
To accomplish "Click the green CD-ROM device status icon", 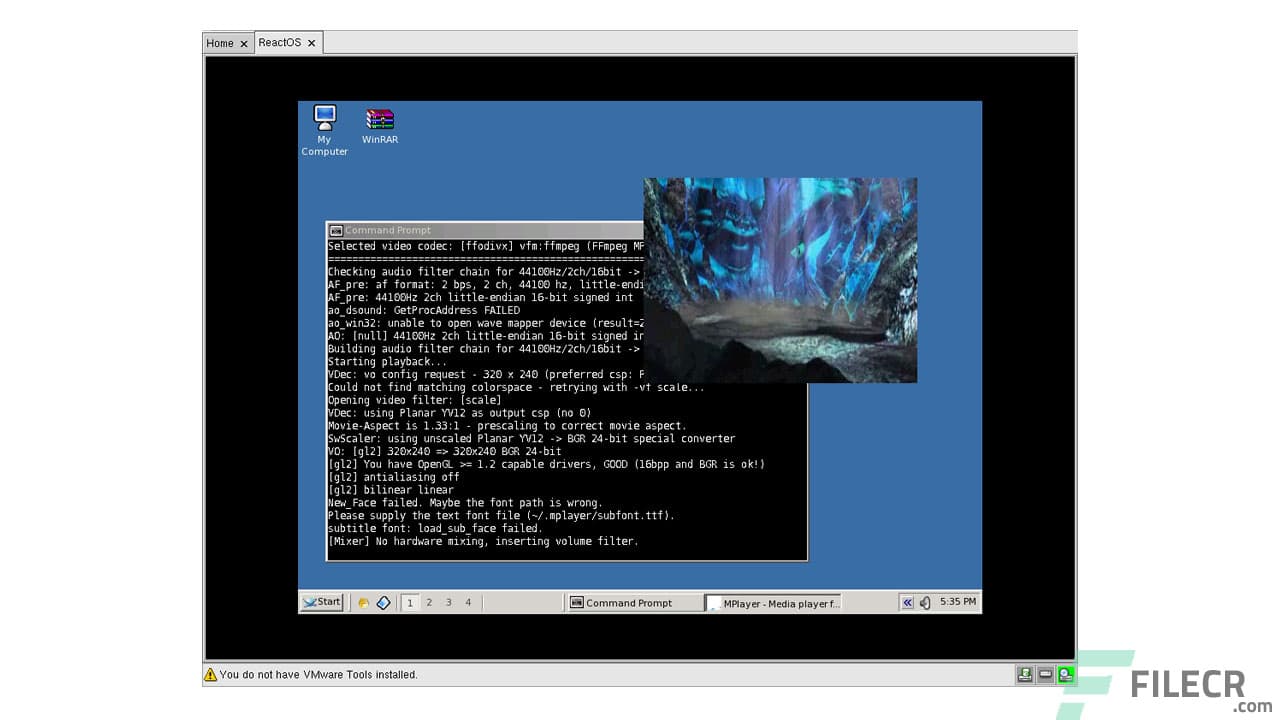I will (x=1065, y=674).
